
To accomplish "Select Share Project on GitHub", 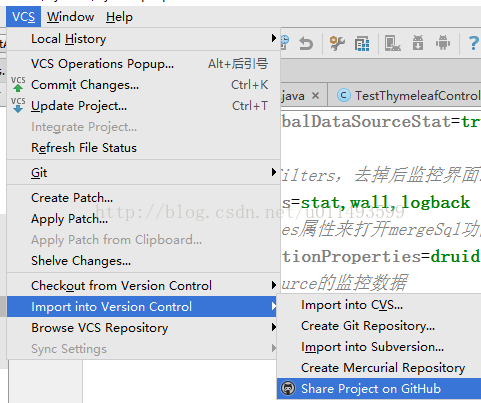I will pyautogui.click(x=379, y=389).
